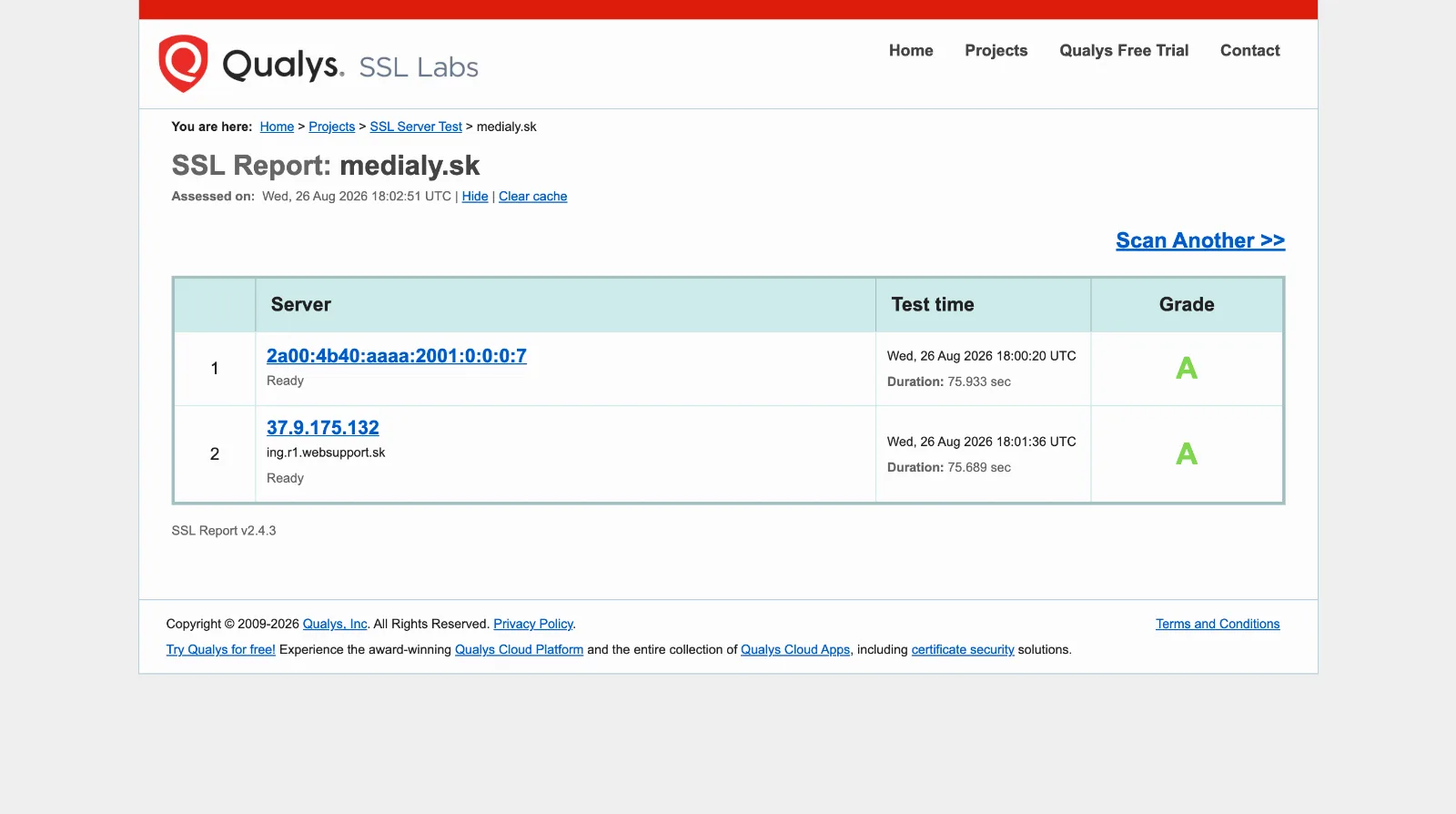Screen dimensions: 1456x814
Task: Open the Qualys, Inc footer link
Action: tap(335, 624)
